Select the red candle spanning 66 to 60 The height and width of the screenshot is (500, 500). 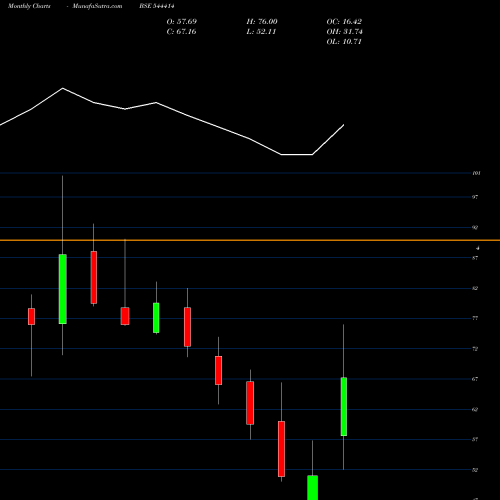(250, 403)
